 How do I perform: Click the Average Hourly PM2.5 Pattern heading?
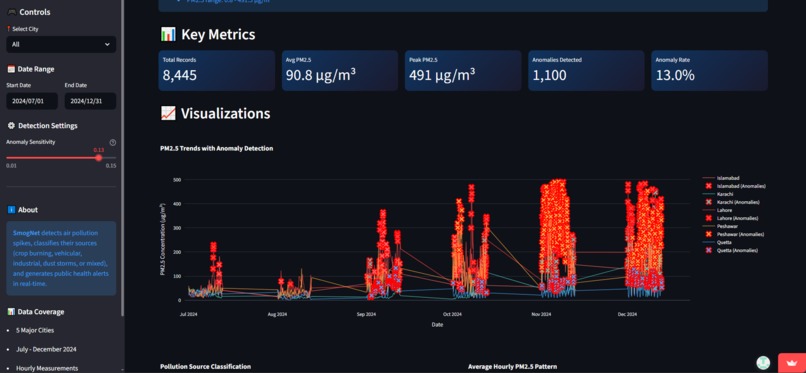click(512, 366)
